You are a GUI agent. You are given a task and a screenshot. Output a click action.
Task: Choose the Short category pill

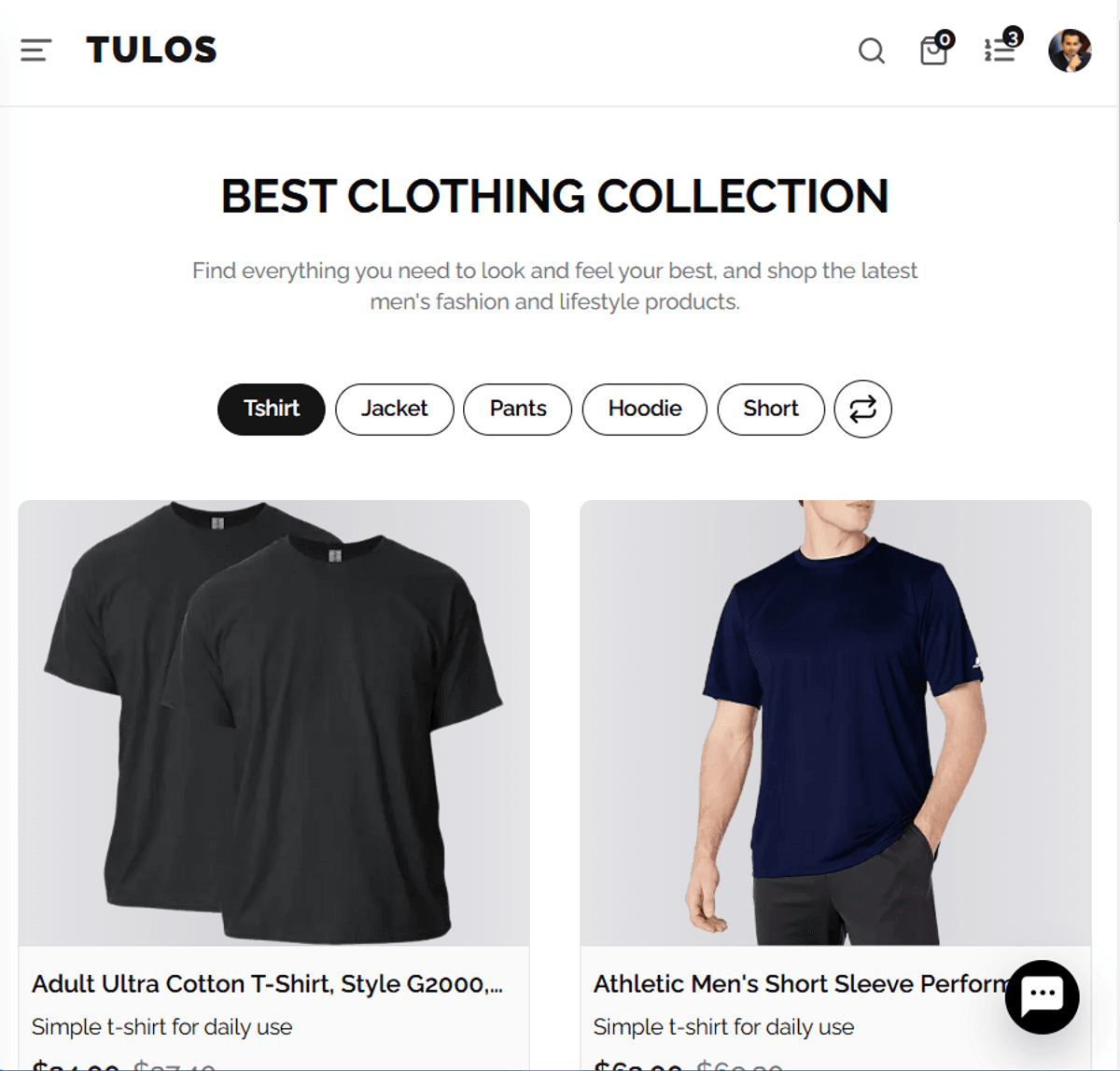pyautogui.click(x=771, y=409)
